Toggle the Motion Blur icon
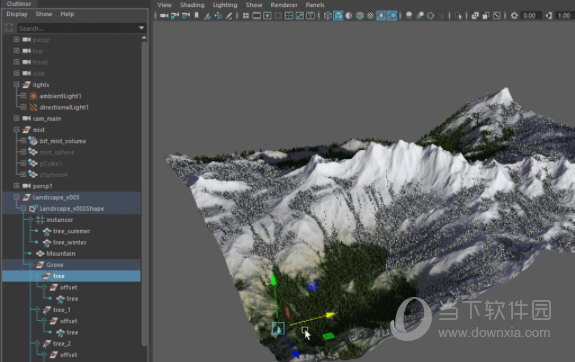 tap(420, 15)
